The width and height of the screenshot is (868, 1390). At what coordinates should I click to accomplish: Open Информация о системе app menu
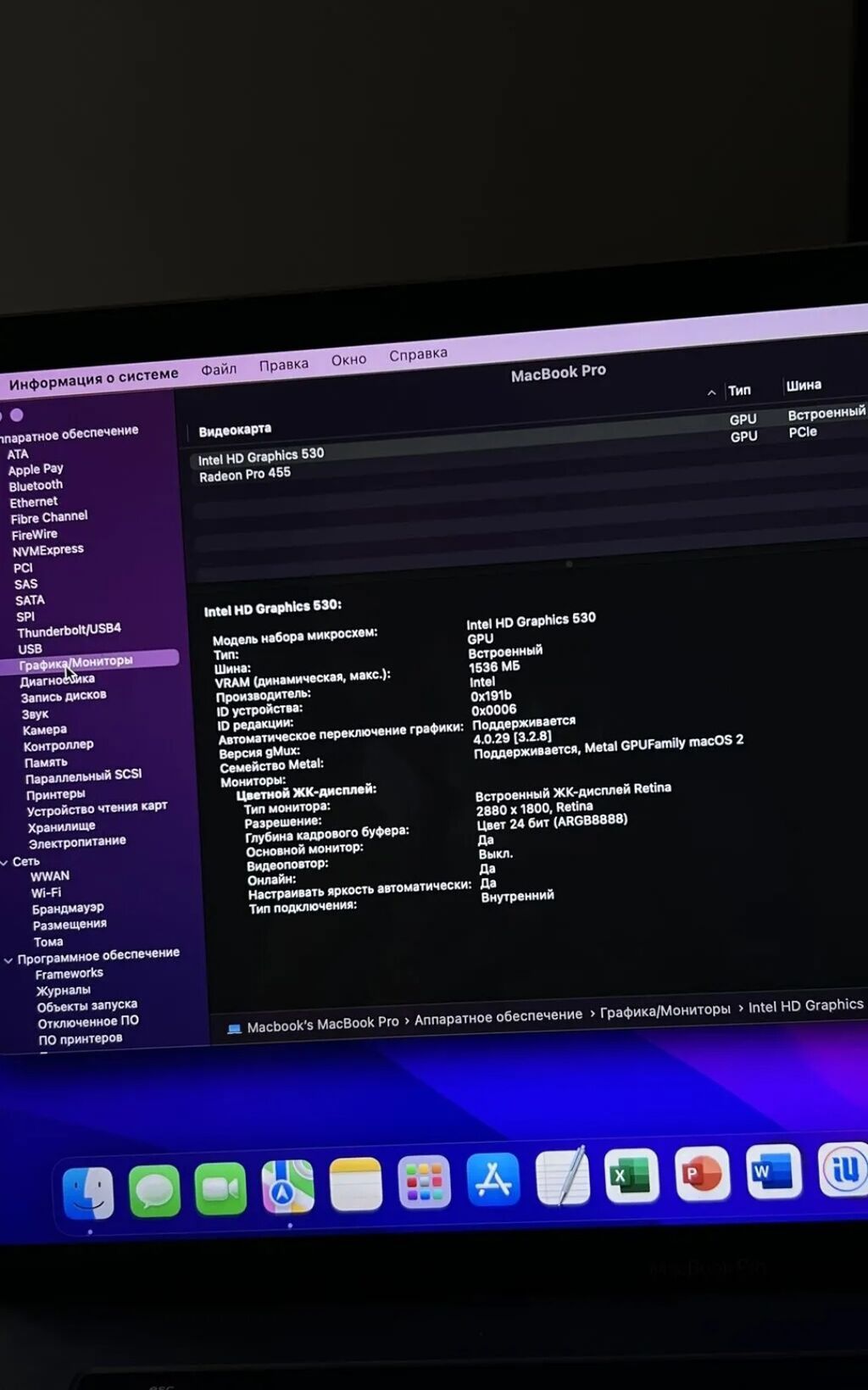tap(93, 378)
